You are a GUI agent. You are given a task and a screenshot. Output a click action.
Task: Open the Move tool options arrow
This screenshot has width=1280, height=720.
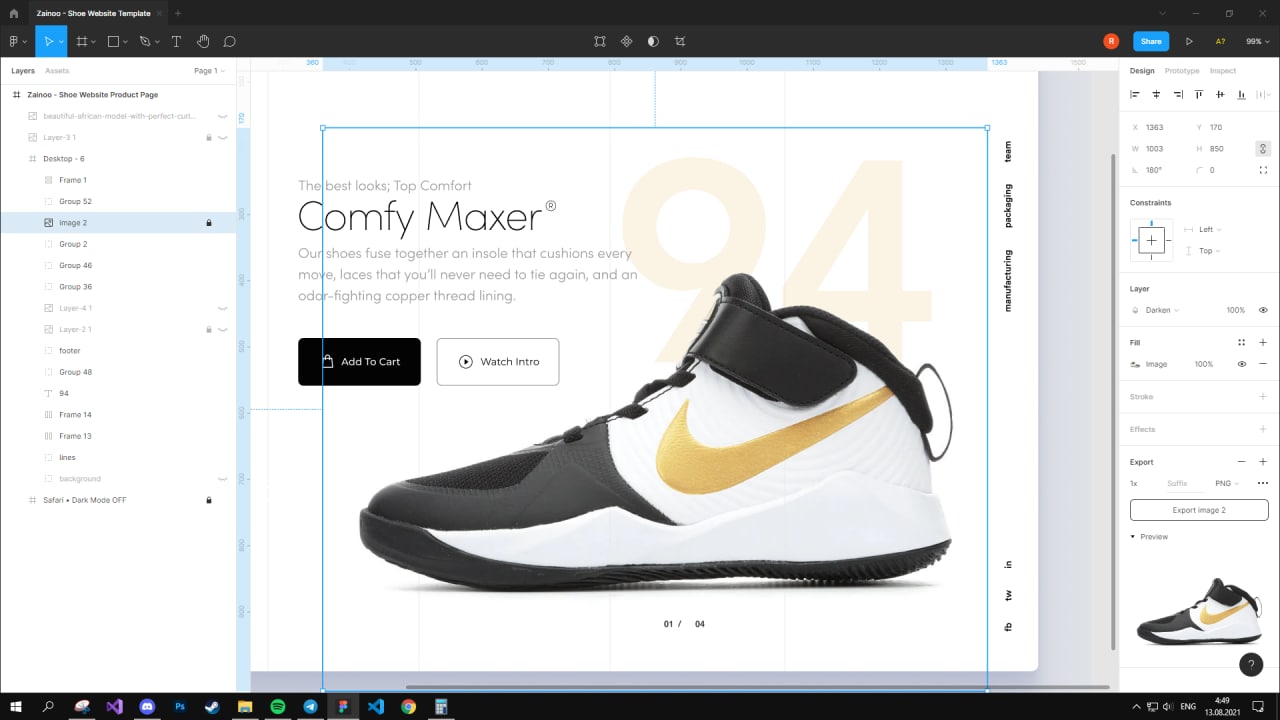pos(61,42)
